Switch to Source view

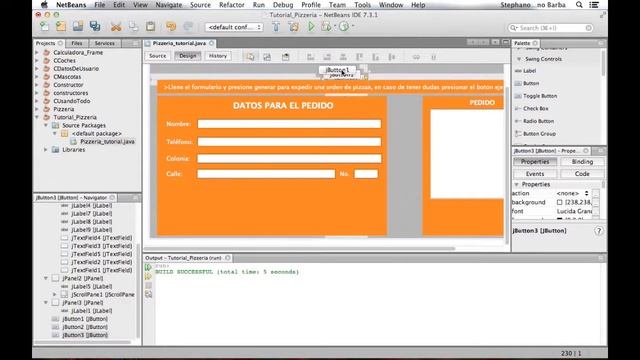[158, 56]
